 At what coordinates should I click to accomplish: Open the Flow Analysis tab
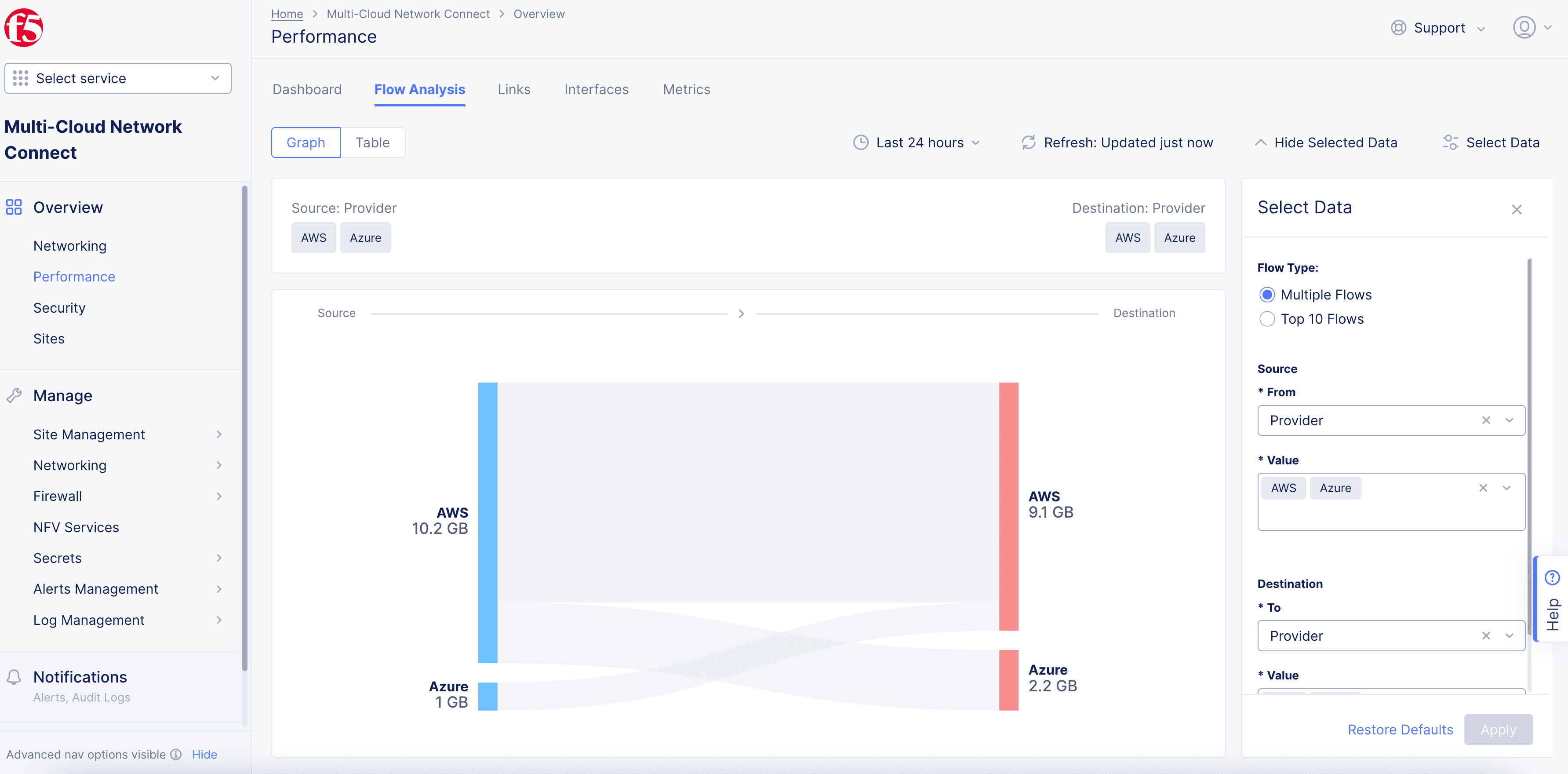click(x=419, y=90)
